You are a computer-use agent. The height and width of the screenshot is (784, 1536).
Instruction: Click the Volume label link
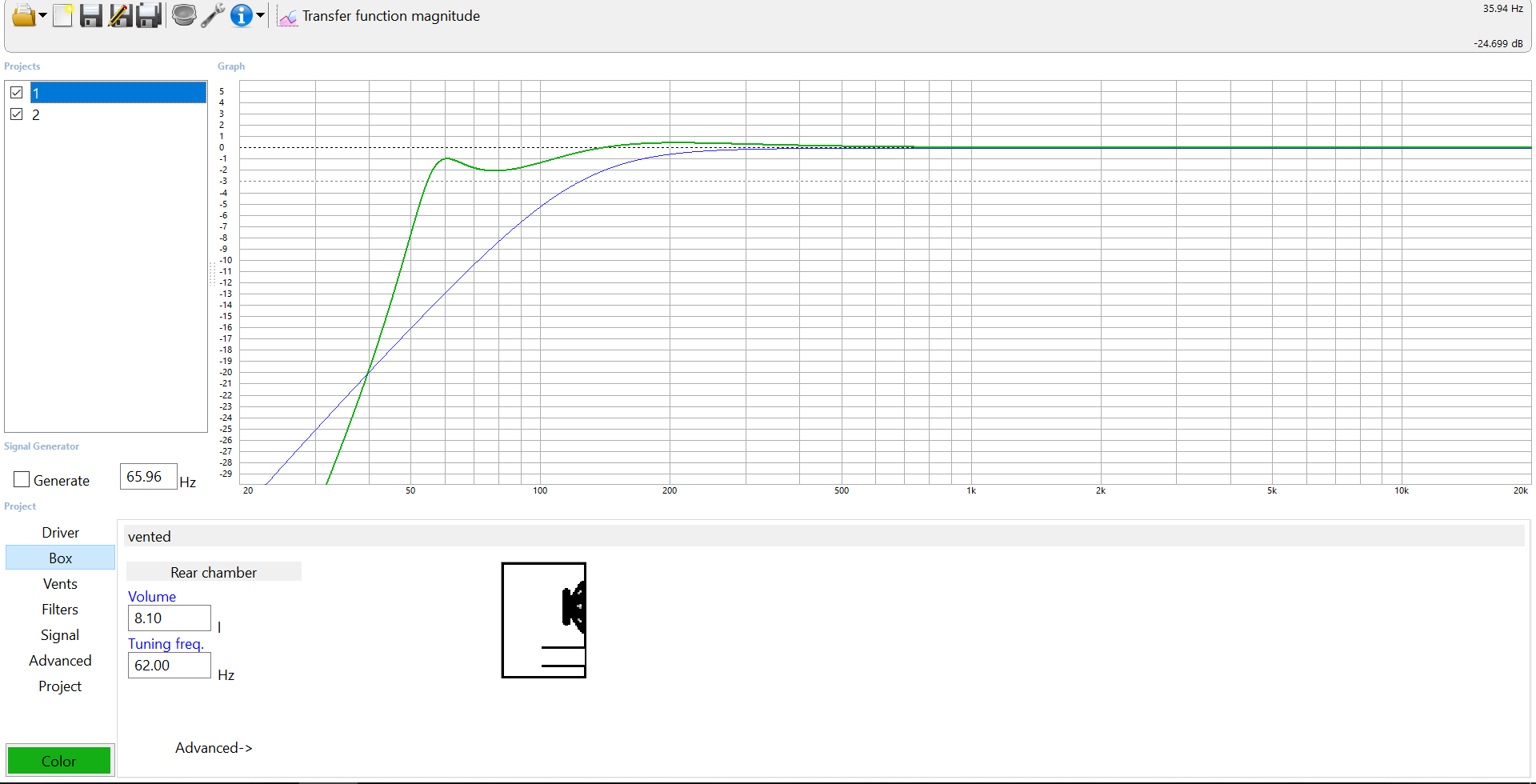click(152, 596)
